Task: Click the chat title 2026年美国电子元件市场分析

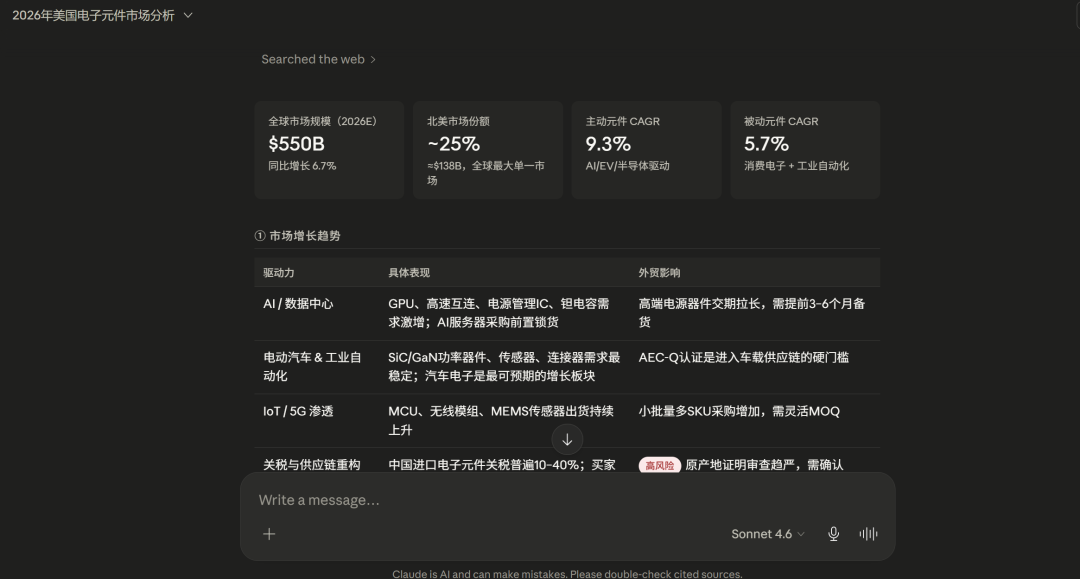Action: pos(93,15)
